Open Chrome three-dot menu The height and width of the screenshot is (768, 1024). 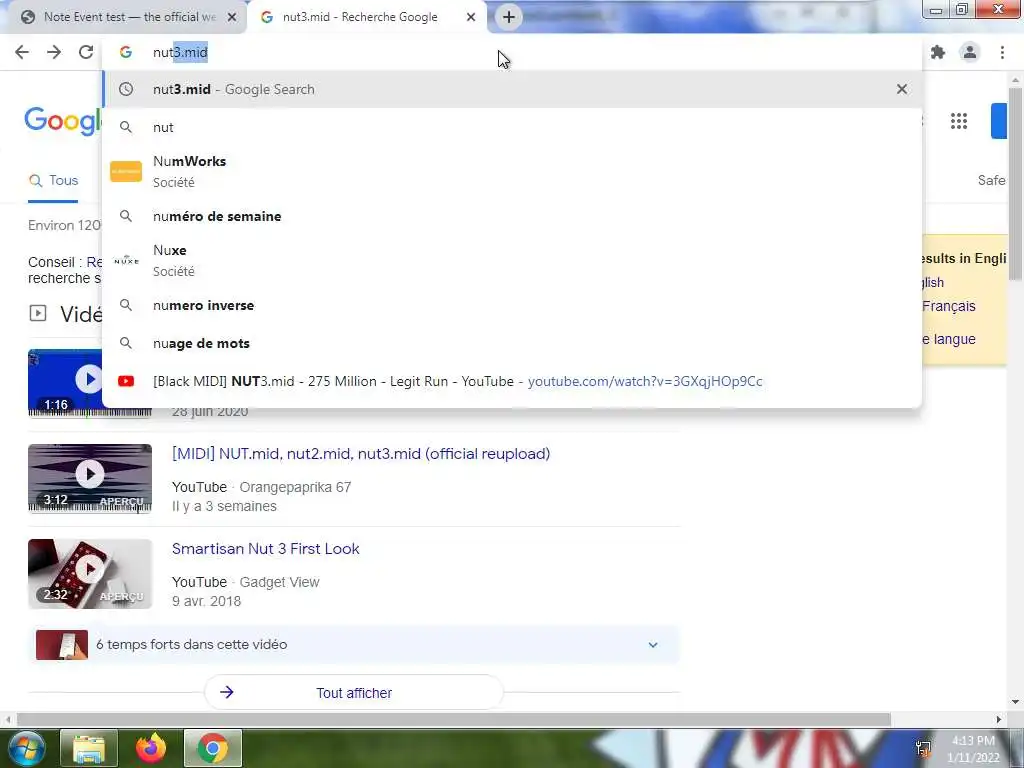(x=1002, y=52)
